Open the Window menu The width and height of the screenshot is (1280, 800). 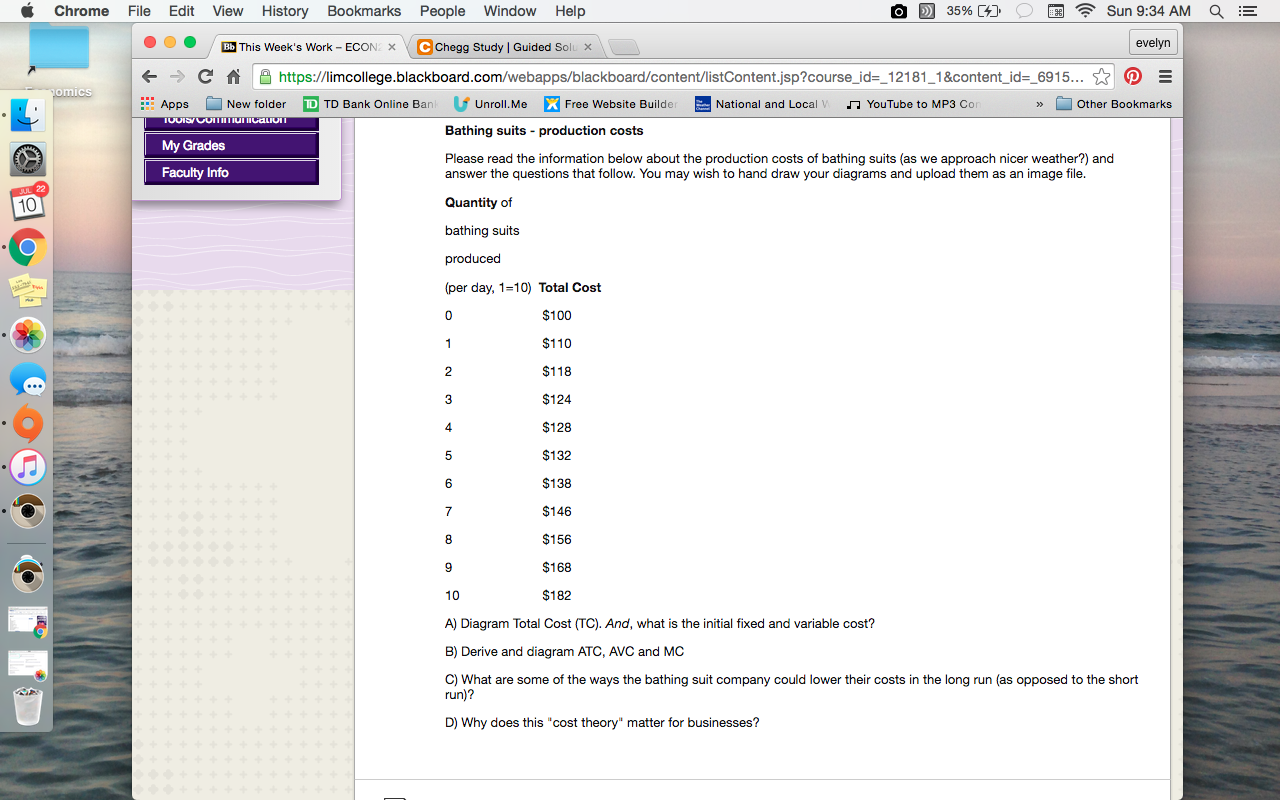point(510,11)
